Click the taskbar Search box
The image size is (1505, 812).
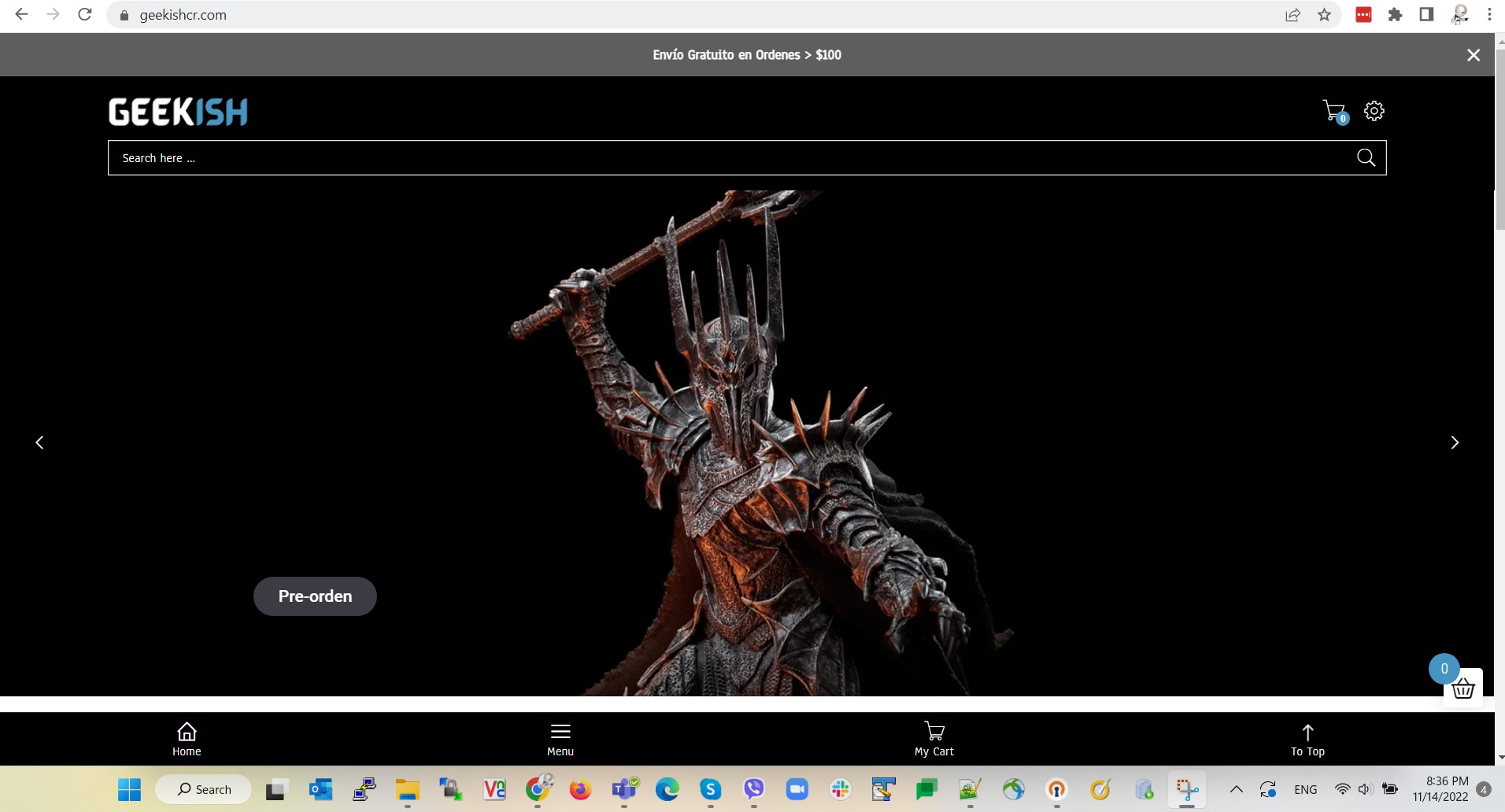click(204, 789)
